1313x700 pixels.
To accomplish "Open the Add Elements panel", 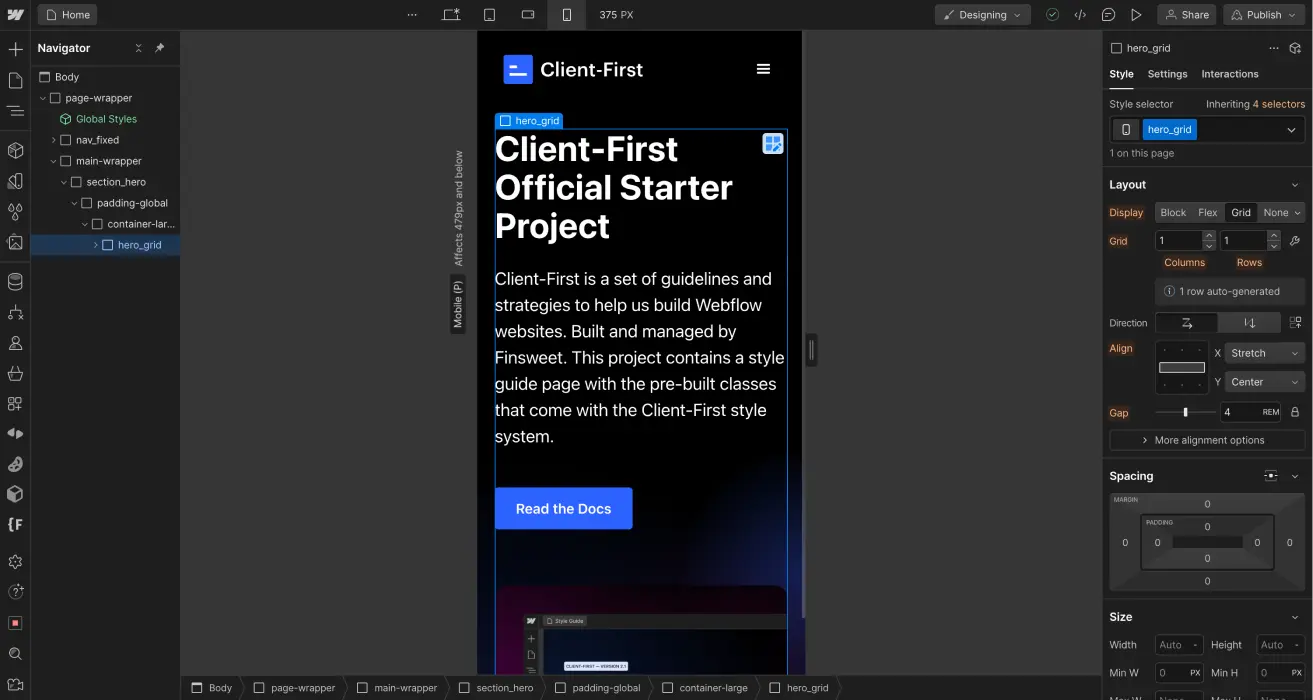I will [x=15, y=48].
